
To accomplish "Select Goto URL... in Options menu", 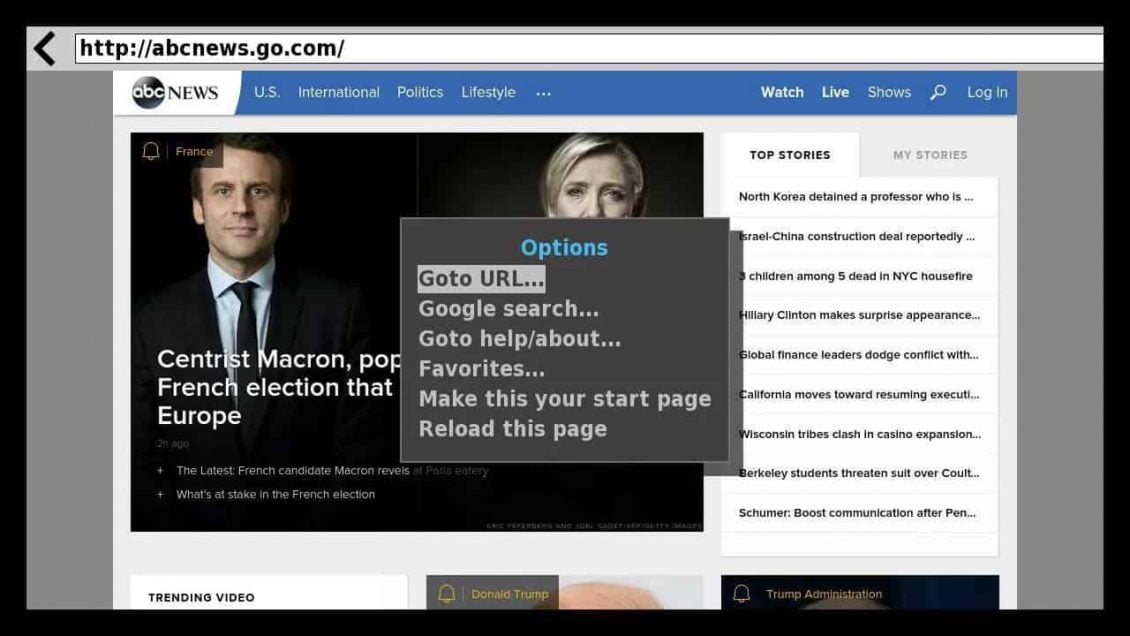I will coord(481,279).
